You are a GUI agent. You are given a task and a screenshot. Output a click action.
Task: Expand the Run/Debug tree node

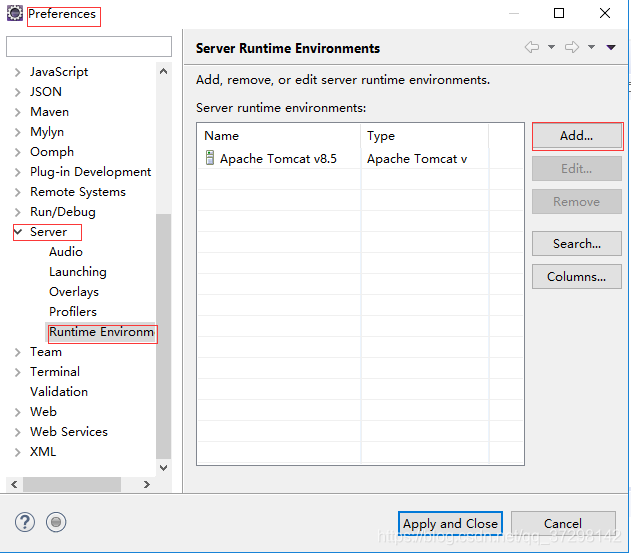17,213
